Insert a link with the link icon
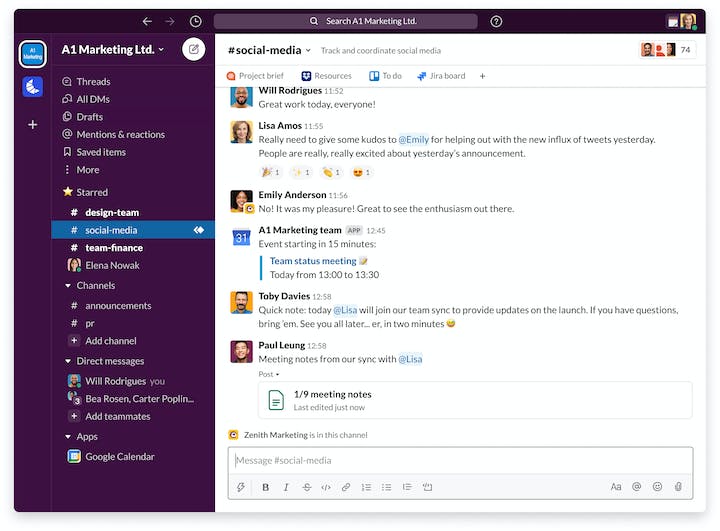 346,487
